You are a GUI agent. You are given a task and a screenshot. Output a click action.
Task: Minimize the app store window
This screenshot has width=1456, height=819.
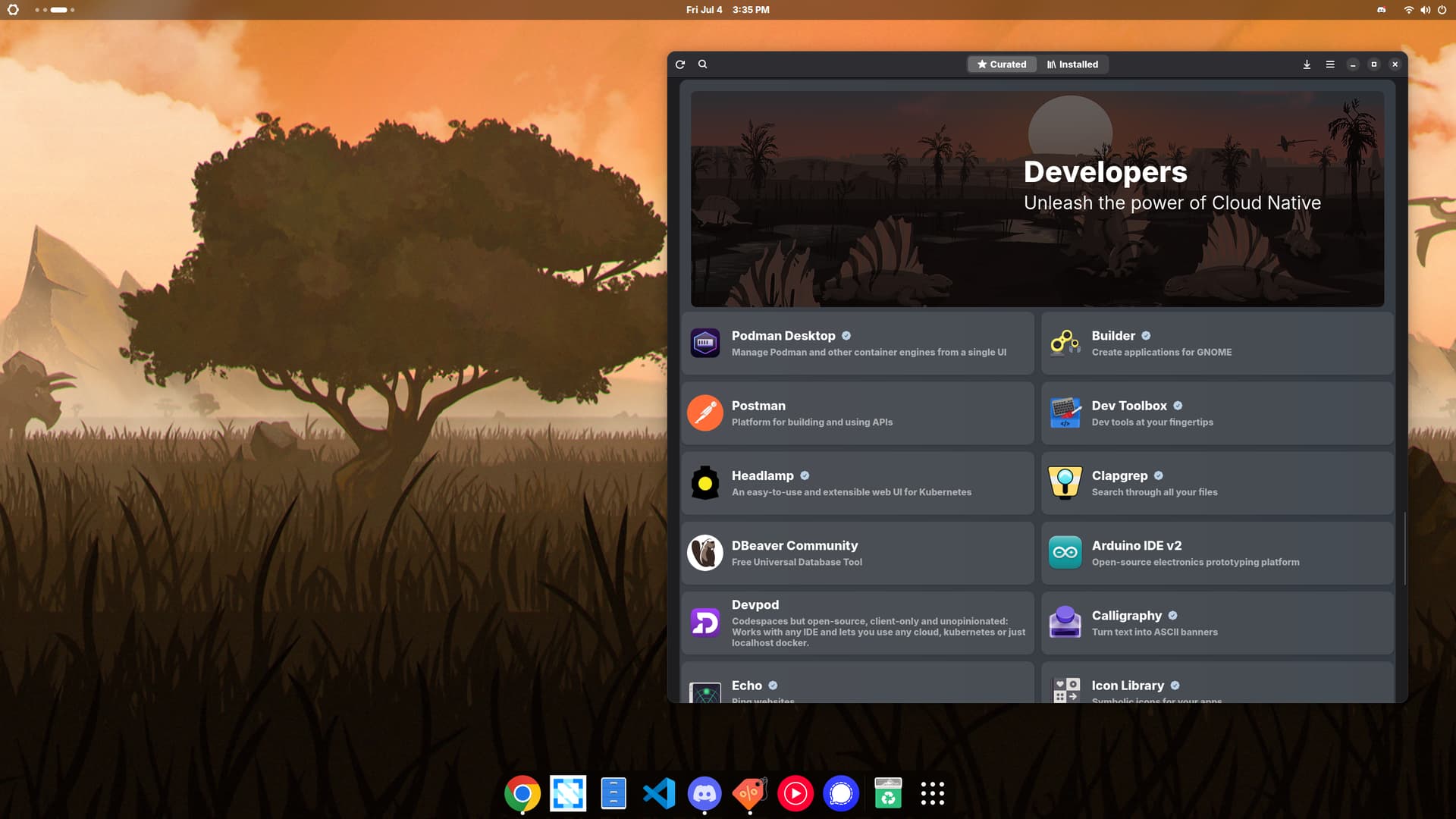[x=1353, y=64]
